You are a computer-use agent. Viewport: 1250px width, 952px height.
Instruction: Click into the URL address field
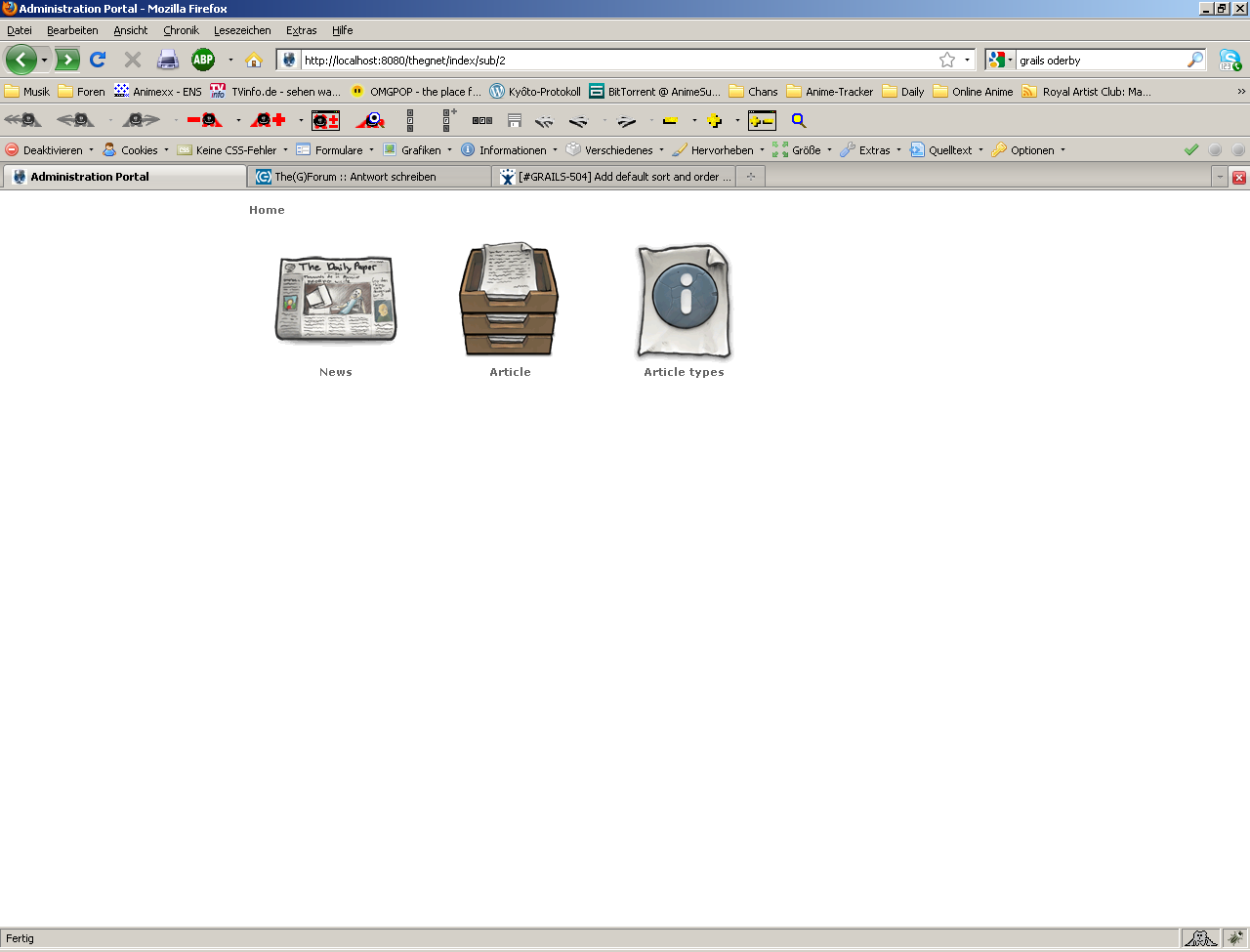[615, 60]
